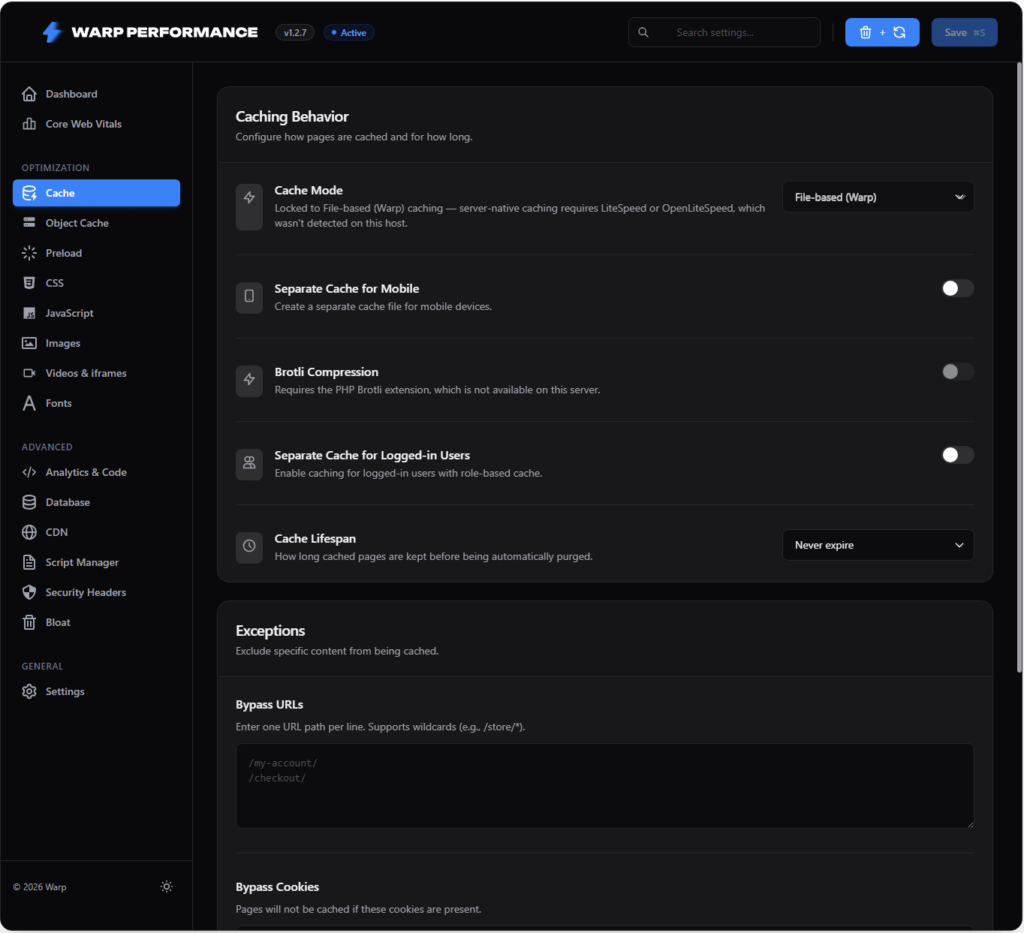Toggle Brotli Compression switch
1024x933 pixels.
957,372
